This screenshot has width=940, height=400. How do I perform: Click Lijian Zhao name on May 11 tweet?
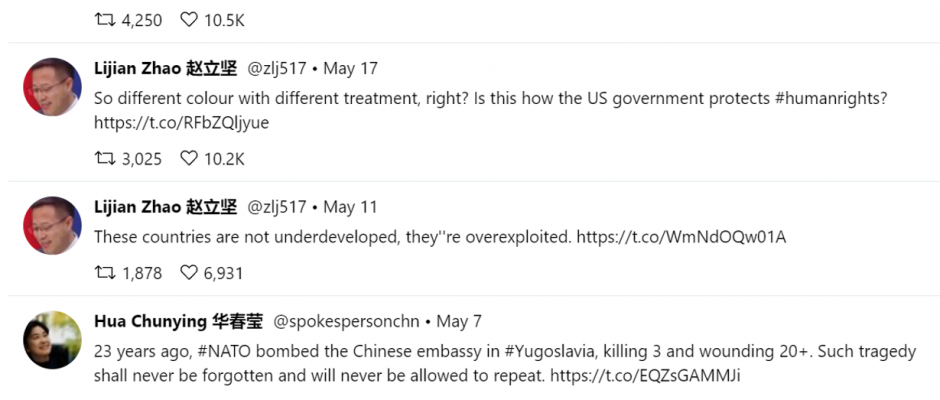[165, 207]
